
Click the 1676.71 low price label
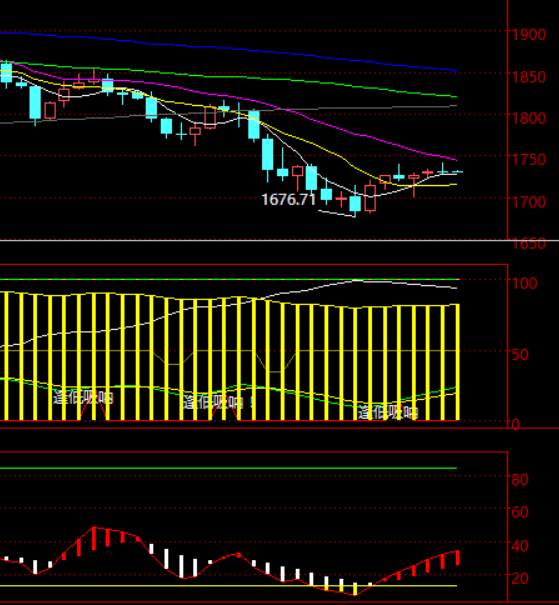pyautogui.click(x=289, y=199)
